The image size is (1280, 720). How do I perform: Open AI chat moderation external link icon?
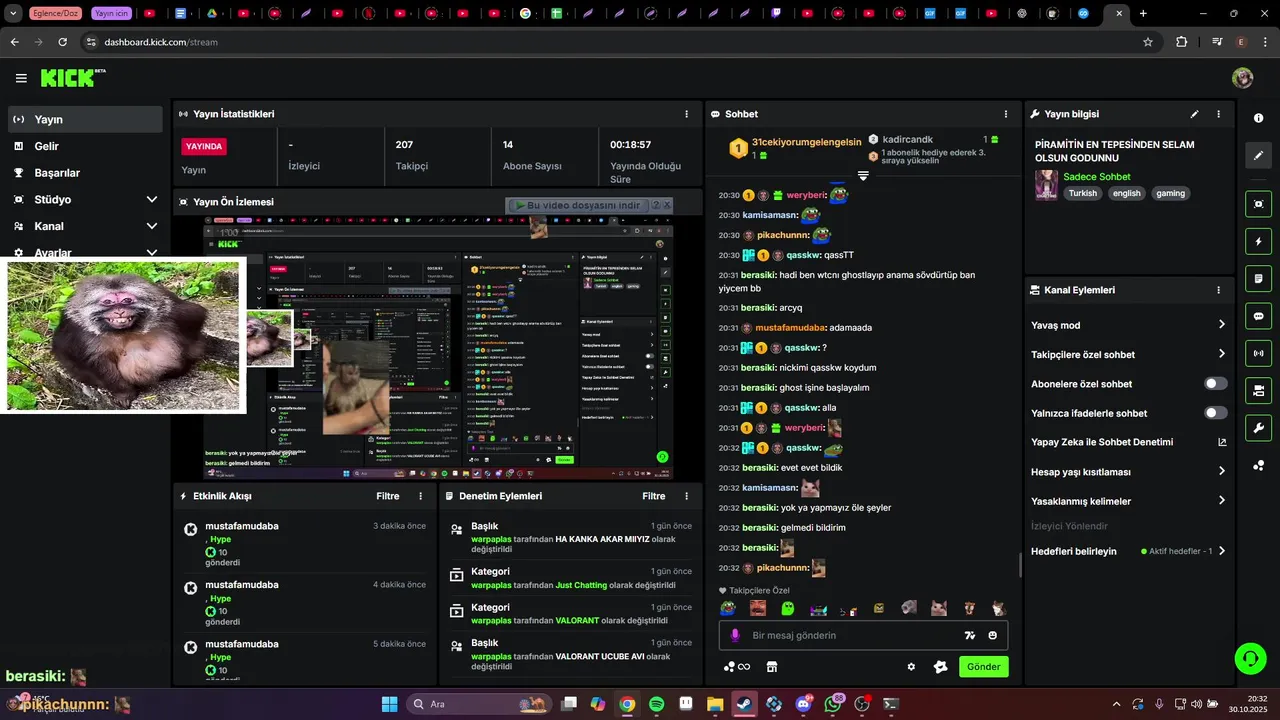1222,442
